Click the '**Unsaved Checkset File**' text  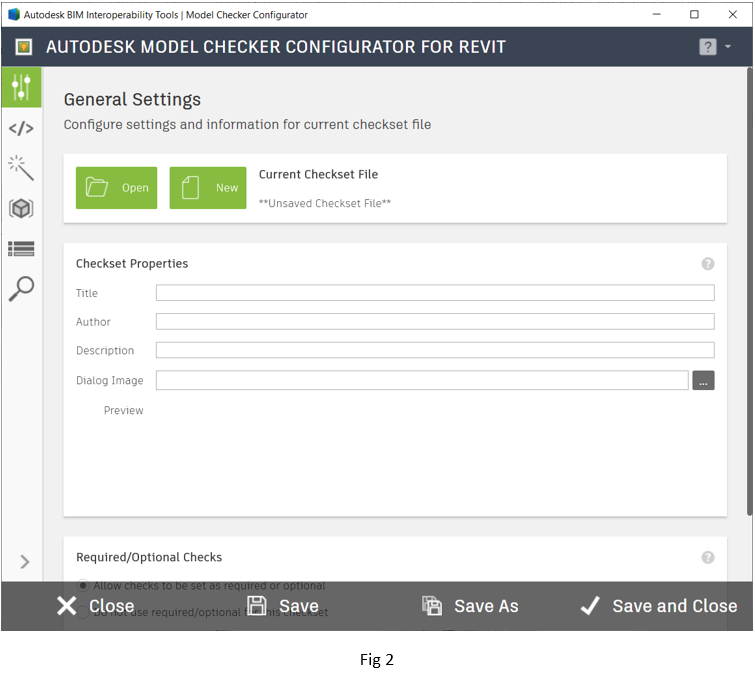click(x=325, y=203)
